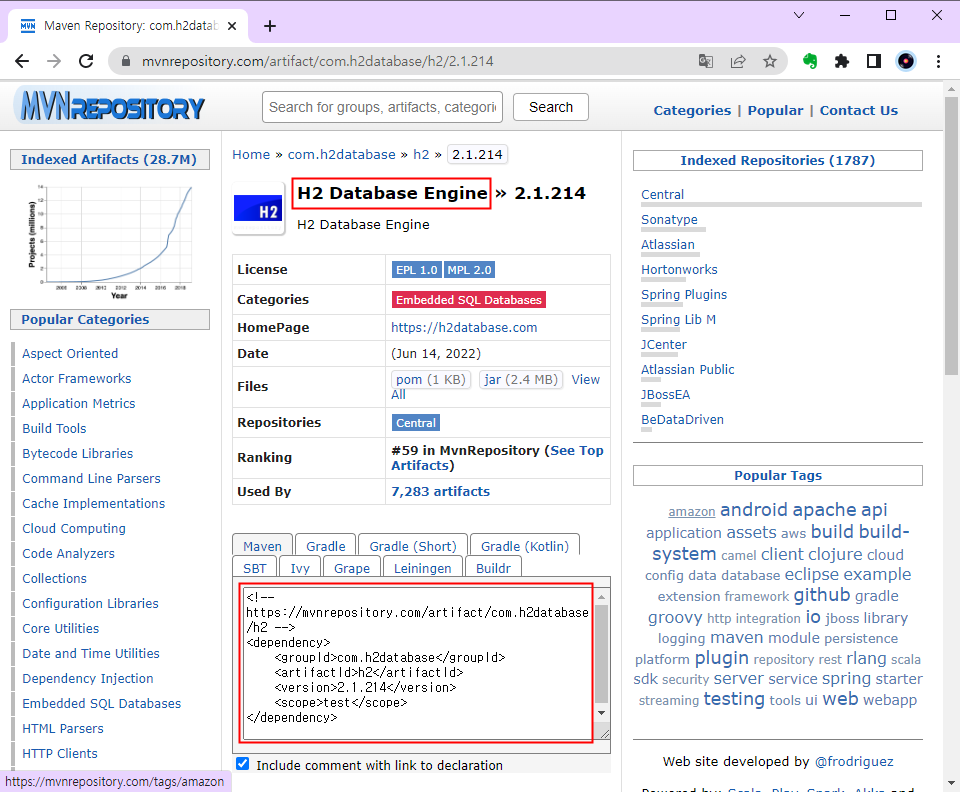View site information lock icon
Image resolution: width=960 pixels, height=792 pixels.
[126, 61]
